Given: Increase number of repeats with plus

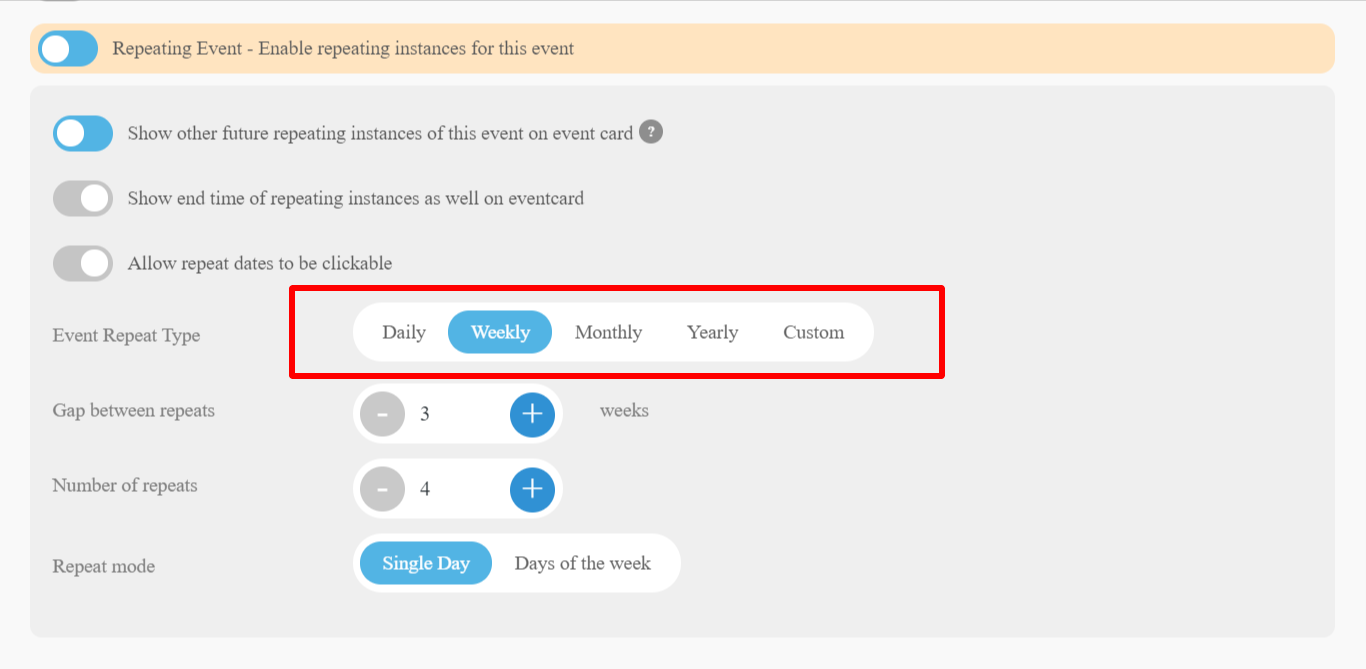Looking at the screenshot, I should (532, 489).
